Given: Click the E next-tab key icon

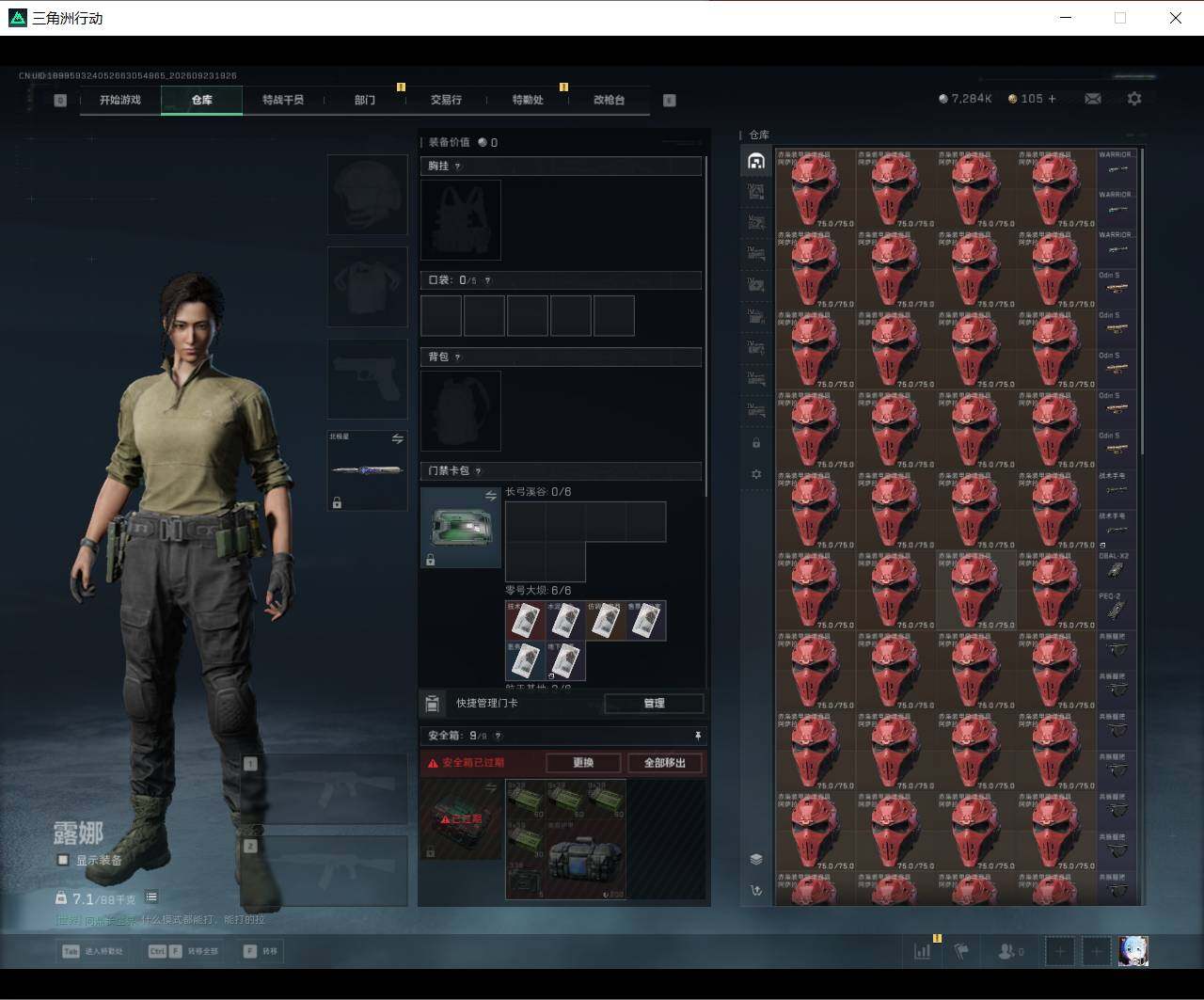Looking at the screenshot, I should point(670,101).
